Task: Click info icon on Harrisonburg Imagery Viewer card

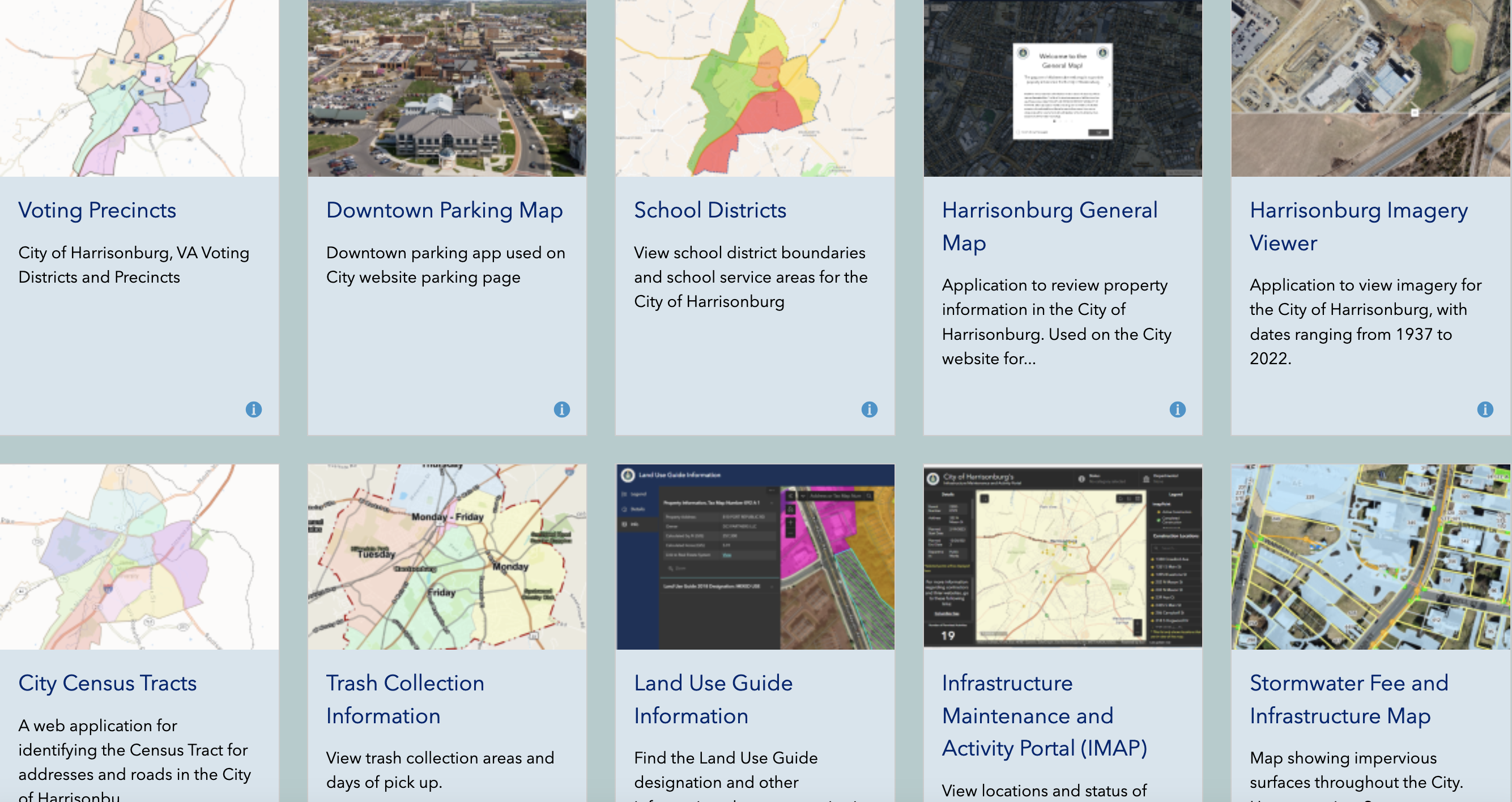Action: pos(1485,409)
